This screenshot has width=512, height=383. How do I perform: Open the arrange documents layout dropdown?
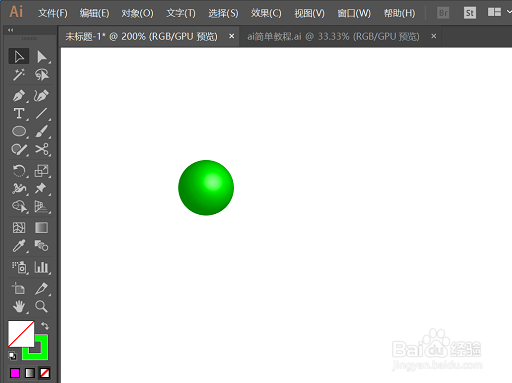point(499,12)
